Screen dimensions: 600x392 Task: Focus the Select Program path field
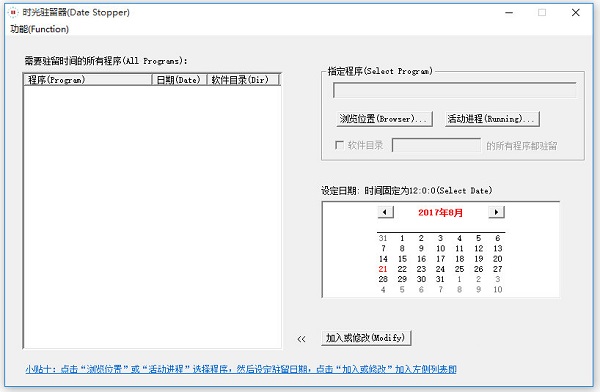tap(455, 90)
